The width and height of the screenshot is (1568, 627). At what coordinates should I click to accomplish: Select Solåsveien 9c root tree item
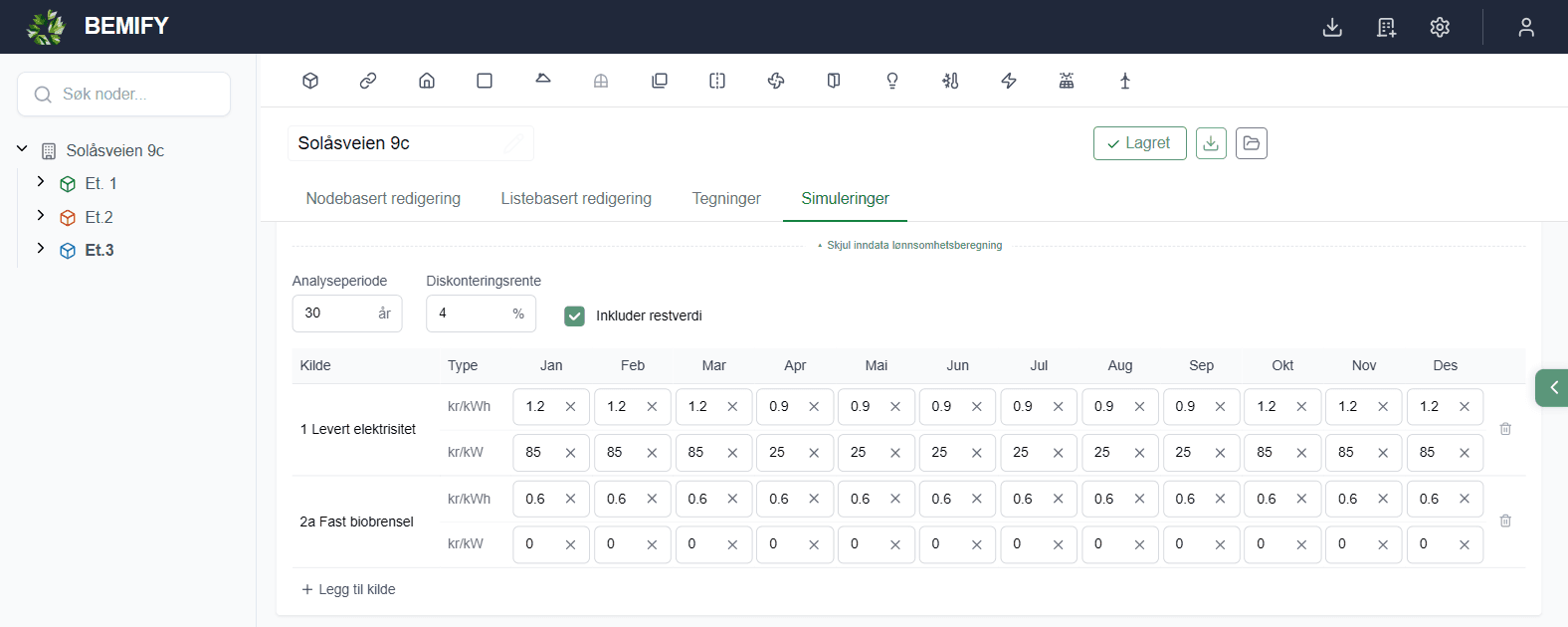115,150
